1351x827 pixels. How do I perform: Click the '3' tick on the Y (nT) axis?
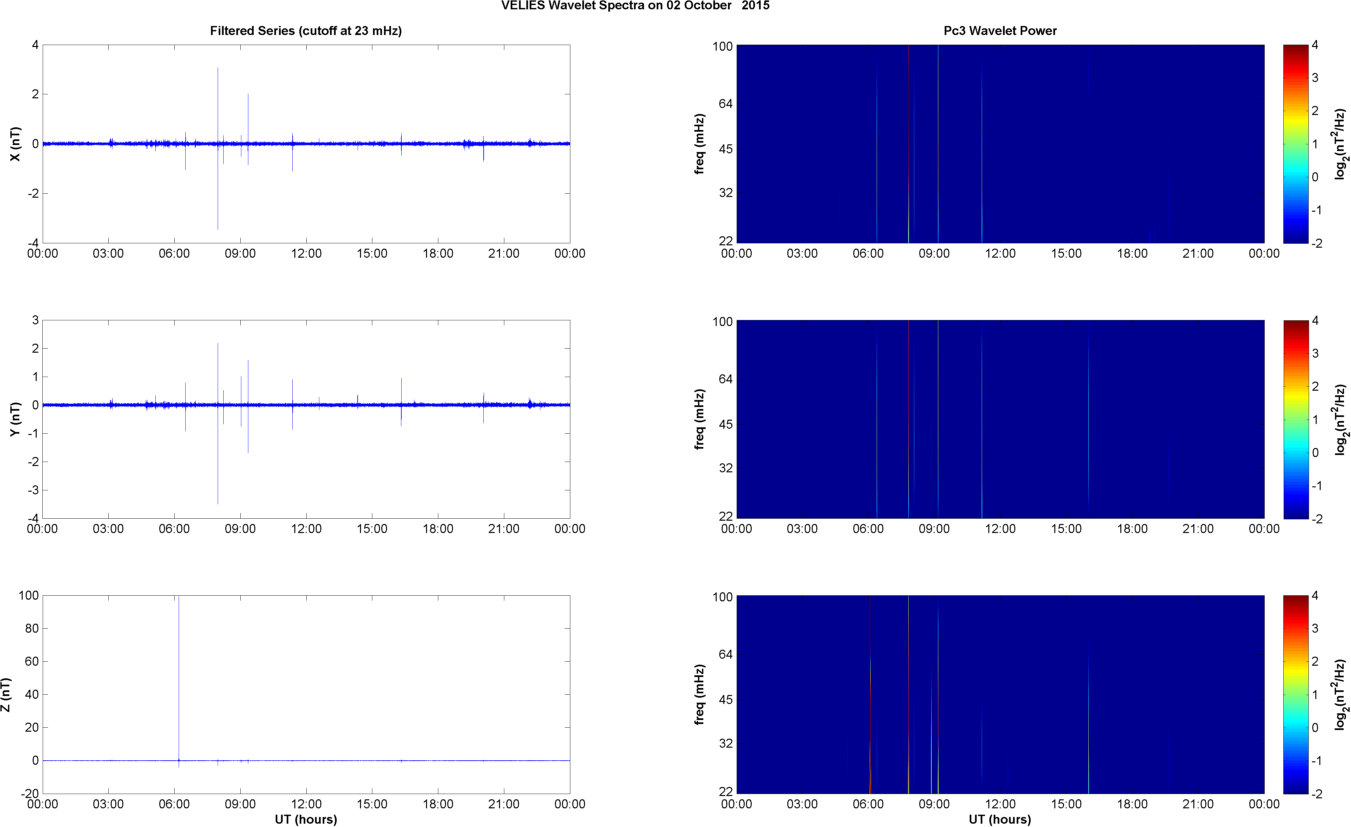[35, 320]
